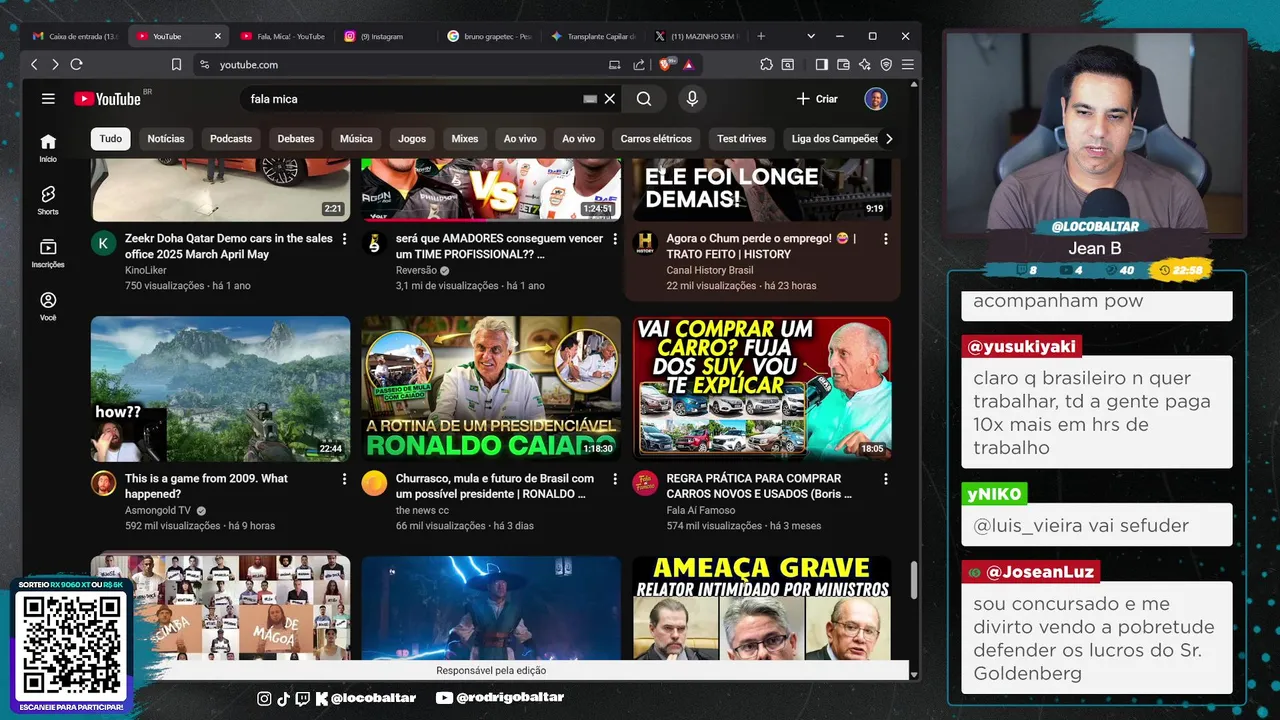
Task: Open the on-screen keyboard in search box
Action: point(590,99)
